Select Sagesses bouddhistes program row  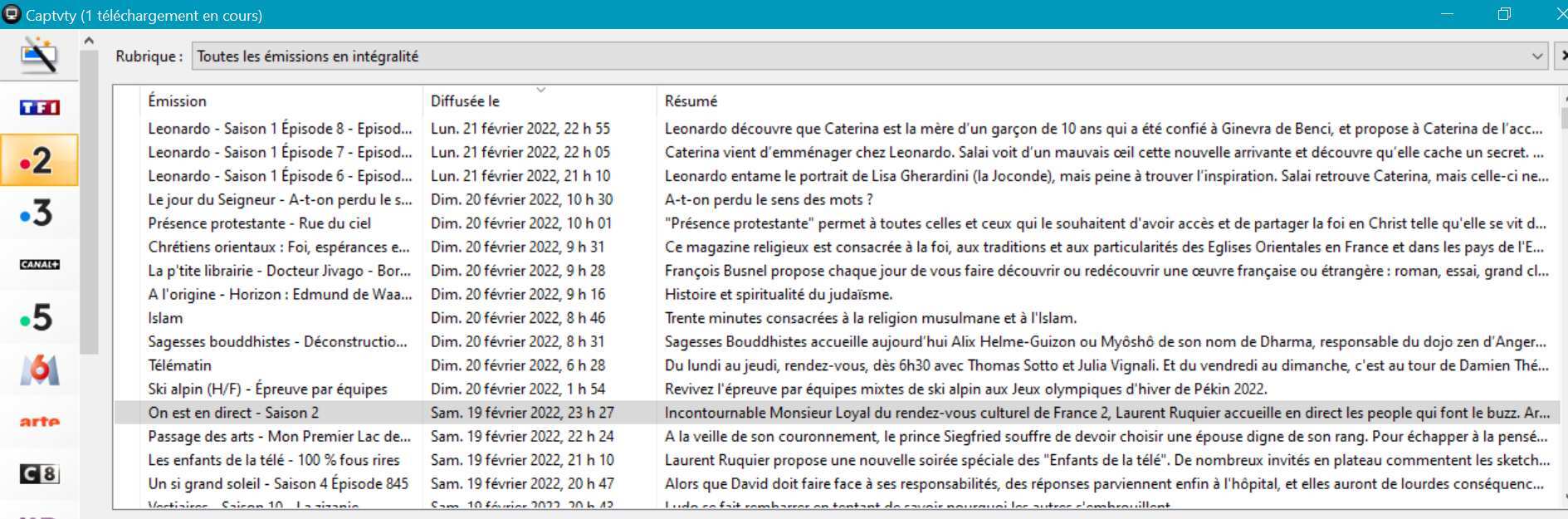point(836,341)
